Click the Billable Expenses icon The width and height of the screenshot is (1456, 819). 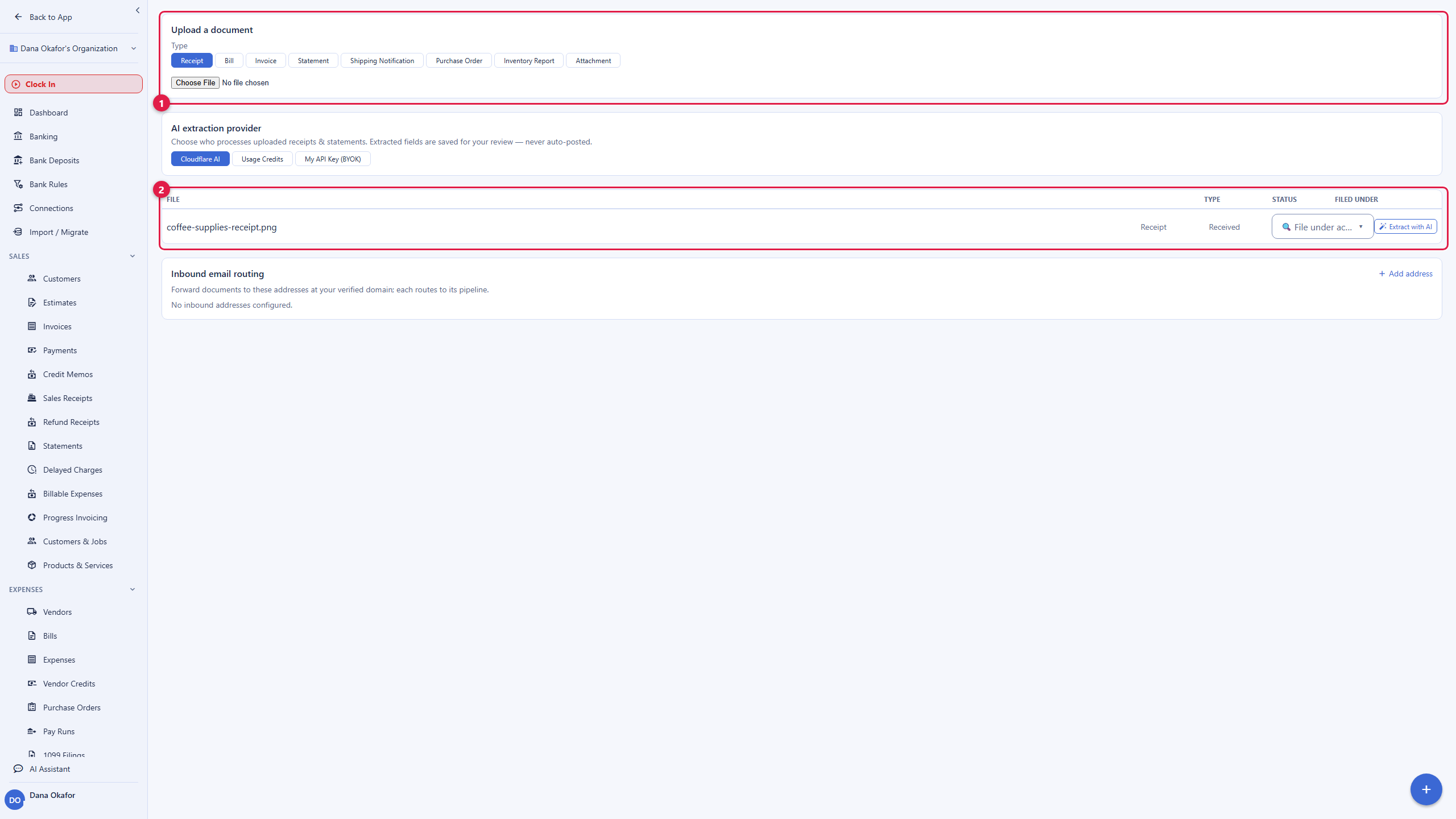[32, 494]
